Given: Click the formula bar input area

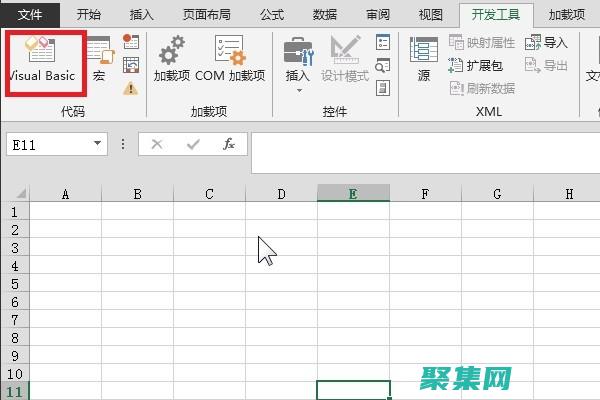Looking at the screenshot, I should tap(426, 153).
